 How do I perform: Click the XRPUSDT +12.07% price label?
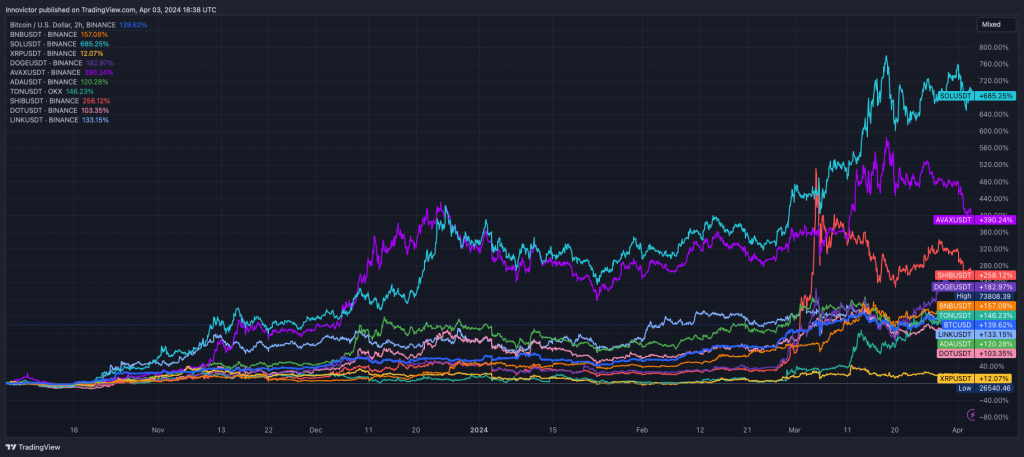click(x=976, y=379)
